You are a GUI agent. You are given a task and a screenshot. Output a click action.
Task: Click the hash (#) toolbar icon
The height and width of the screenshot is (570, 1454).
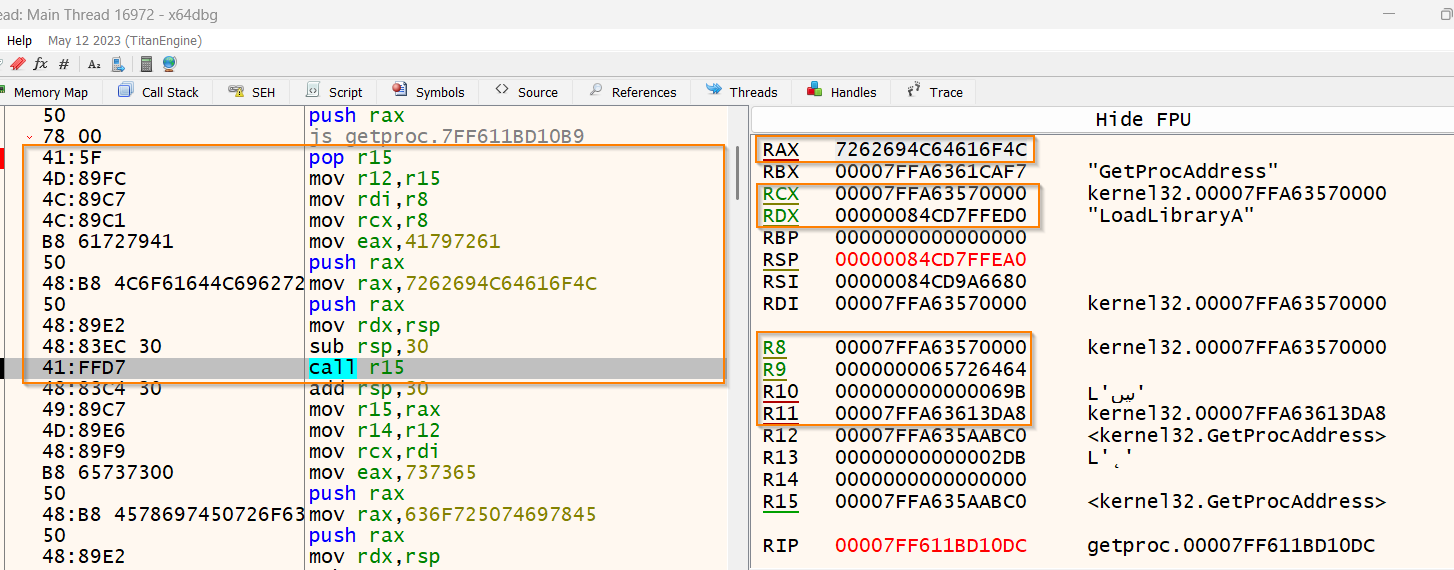64,64
